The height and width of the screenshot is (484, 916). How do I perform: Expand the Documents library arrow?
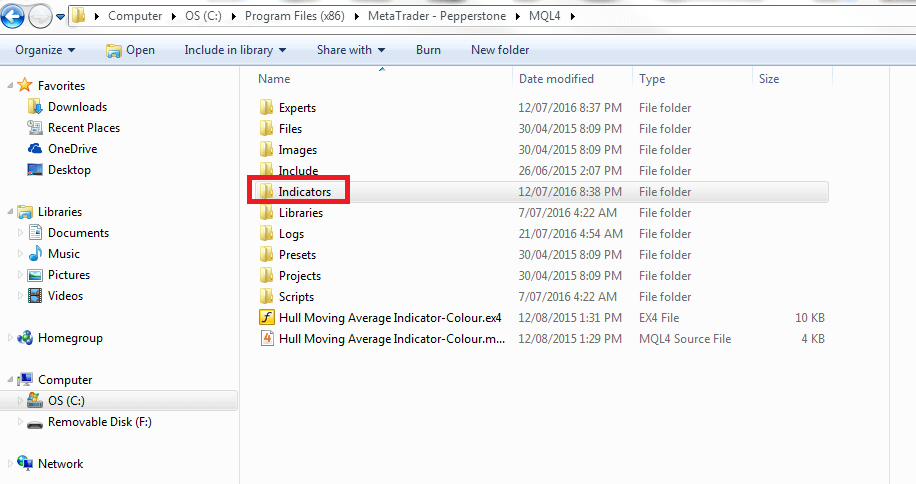(x=20, y=233)
